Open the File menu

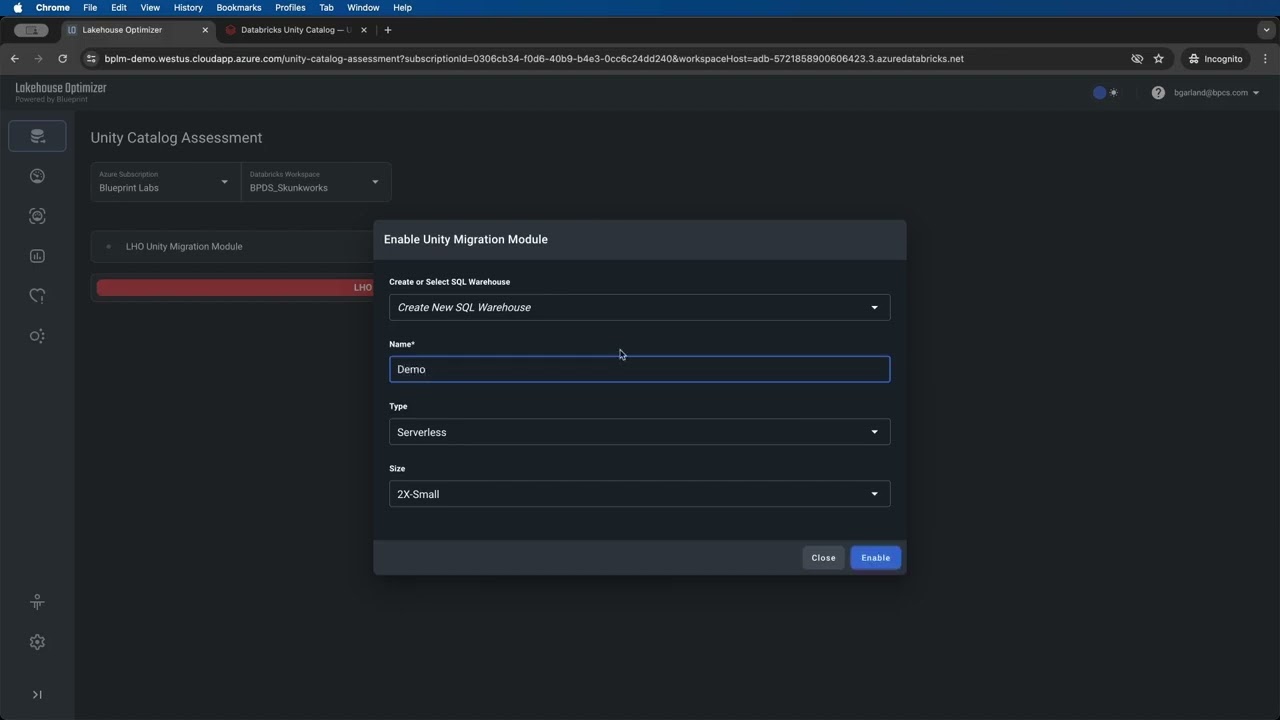point(90,7)
